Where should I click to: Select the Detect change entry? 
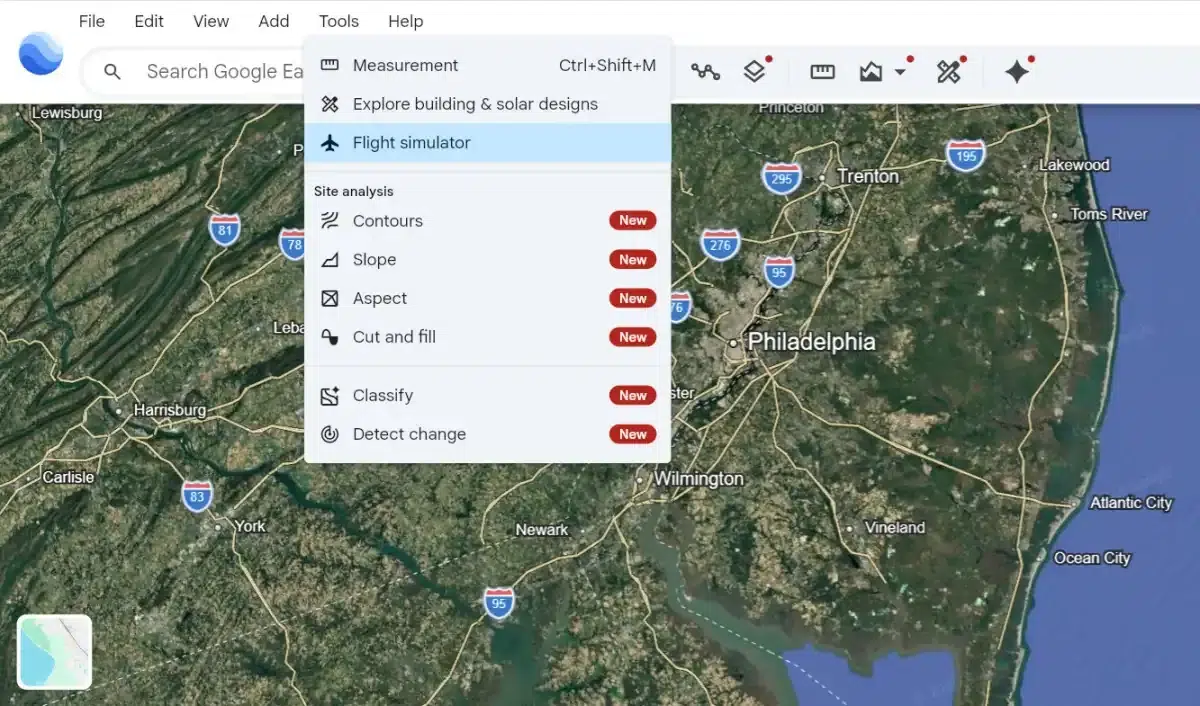coord(488,435)
